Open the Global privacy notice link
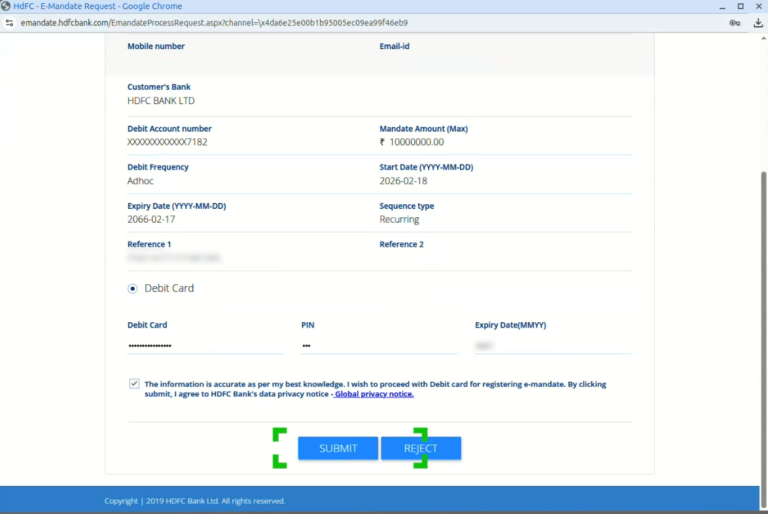Image resolution: width=768 pixels, height=514 pixels. [x=374, y=394]
